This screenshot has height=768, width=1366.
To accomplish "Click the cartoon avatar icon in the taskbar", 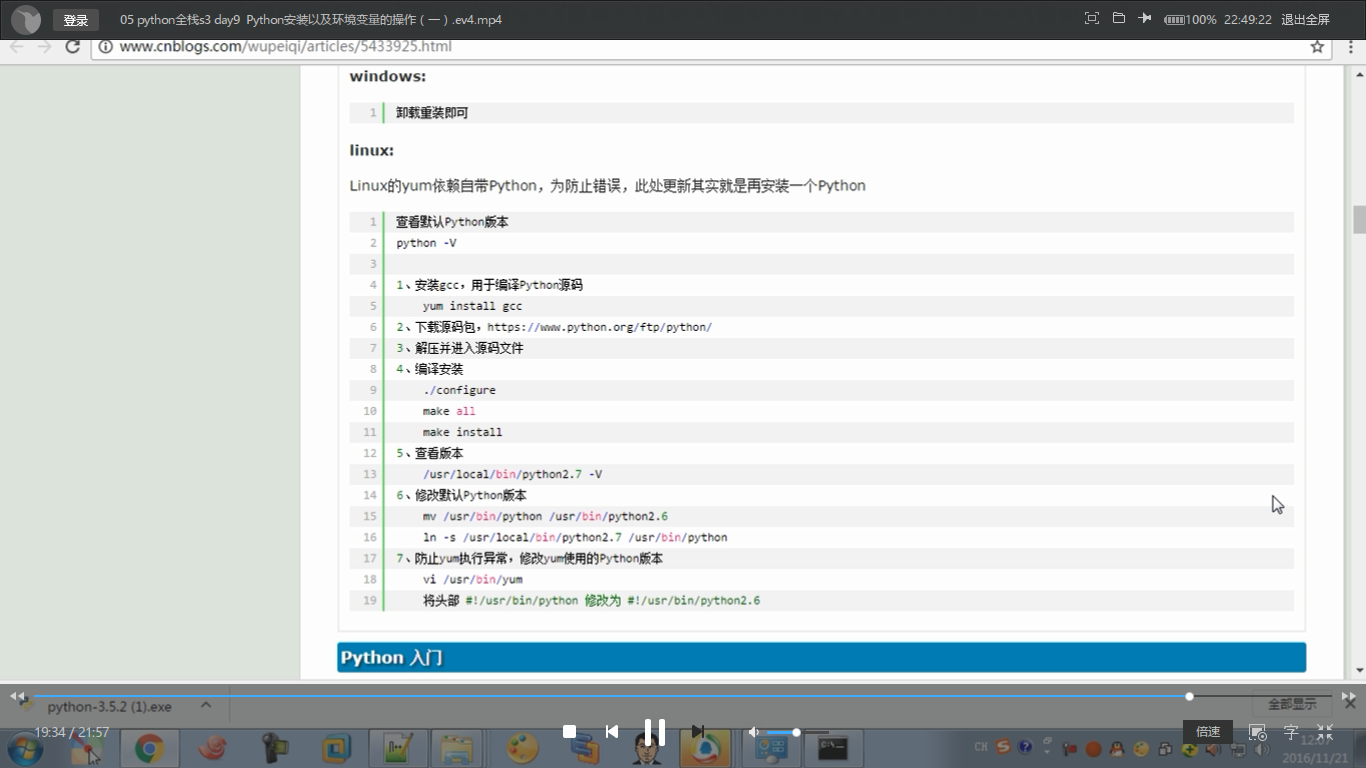I will point(646,750).
